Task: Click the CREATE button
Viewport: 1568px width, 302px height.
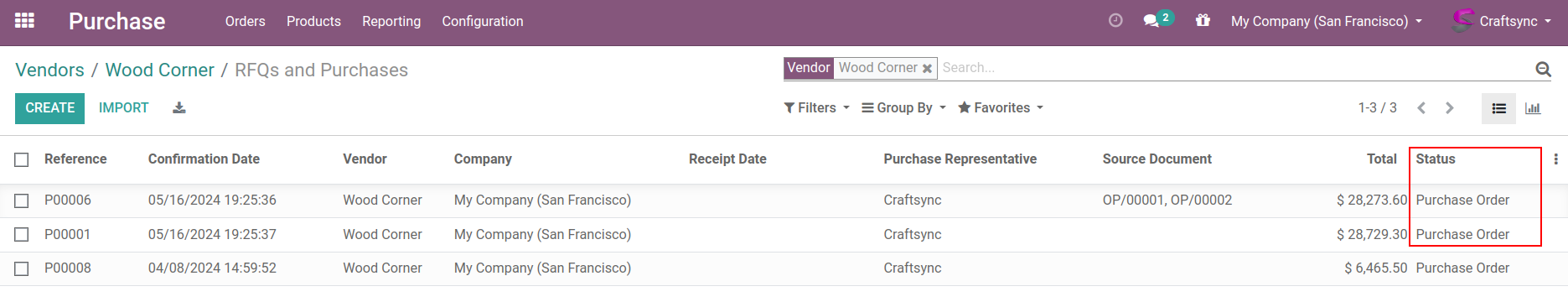Action: (x=49, y=108)
